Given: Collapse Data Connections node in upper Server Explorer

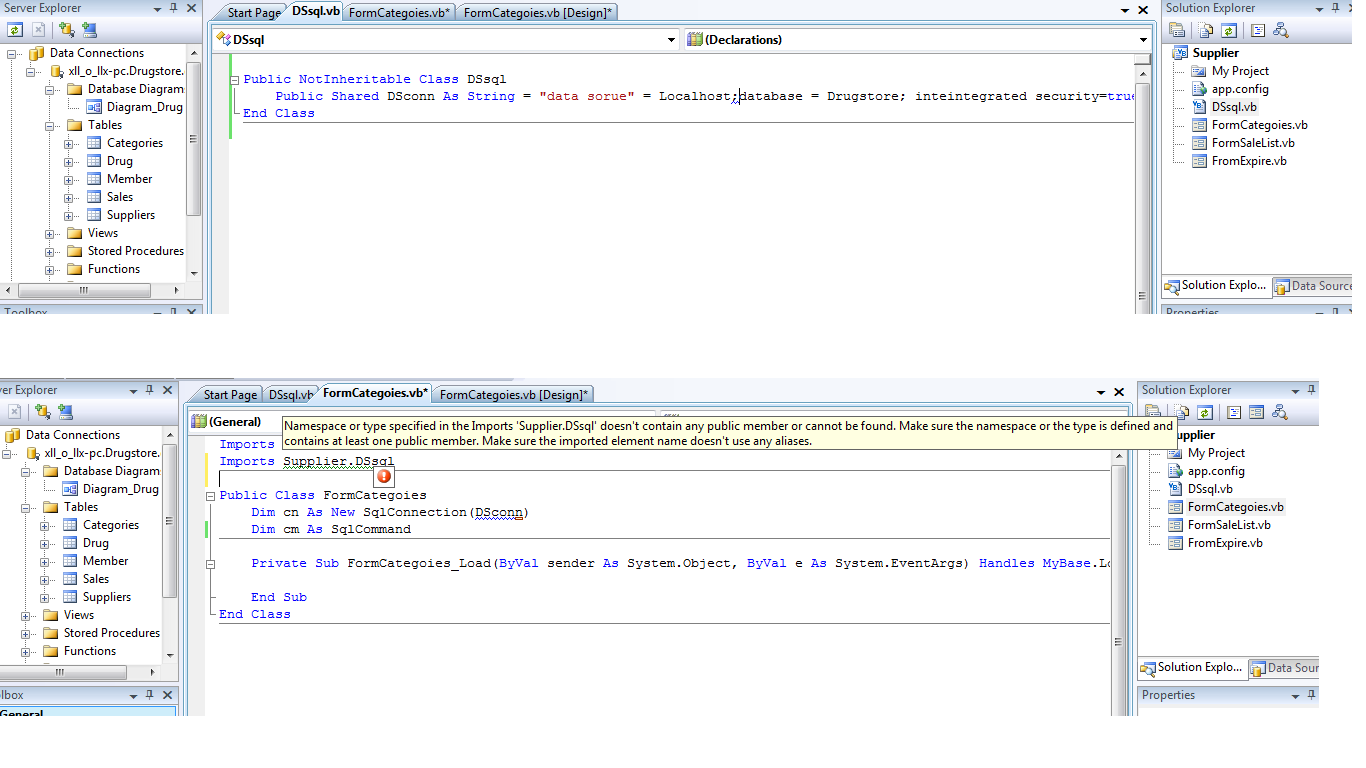Looking at the screenshot, I should 12,53.
